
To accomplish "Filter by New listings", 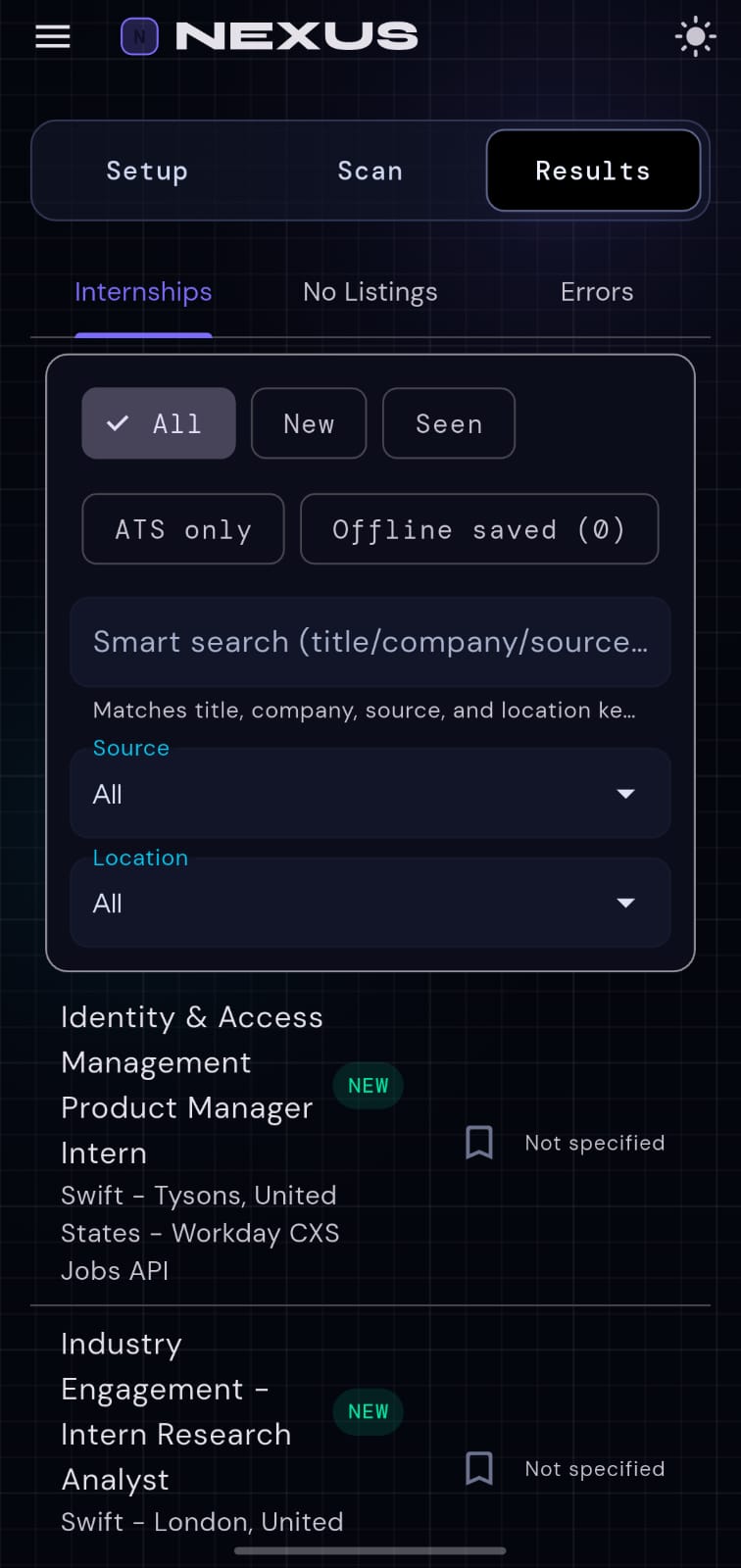I will click(309, 423).
